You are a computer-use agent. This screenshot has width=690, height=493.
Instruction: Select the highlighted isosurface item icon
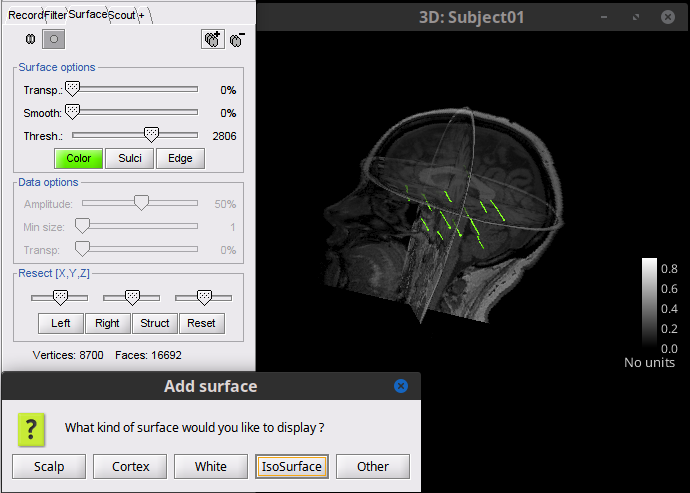[x=54, y=38]
